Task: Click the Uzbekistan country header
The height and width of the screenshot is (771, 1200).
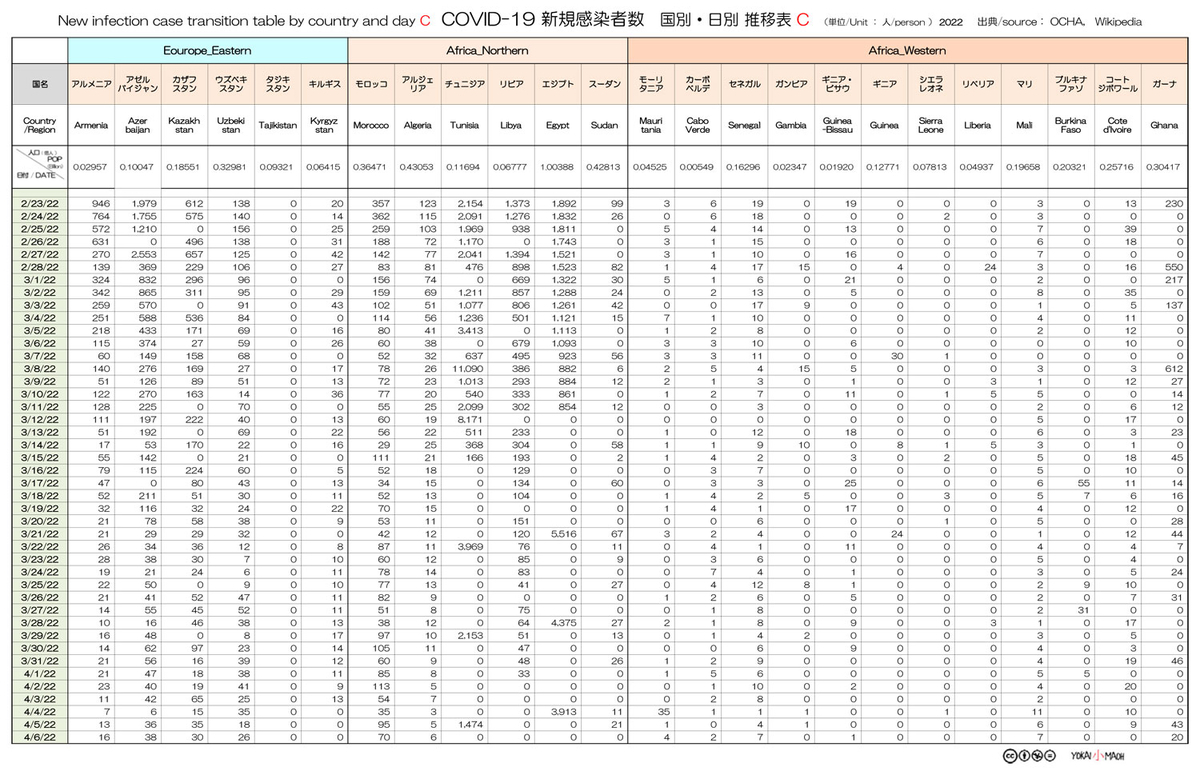Action: [x=231, y=126]
